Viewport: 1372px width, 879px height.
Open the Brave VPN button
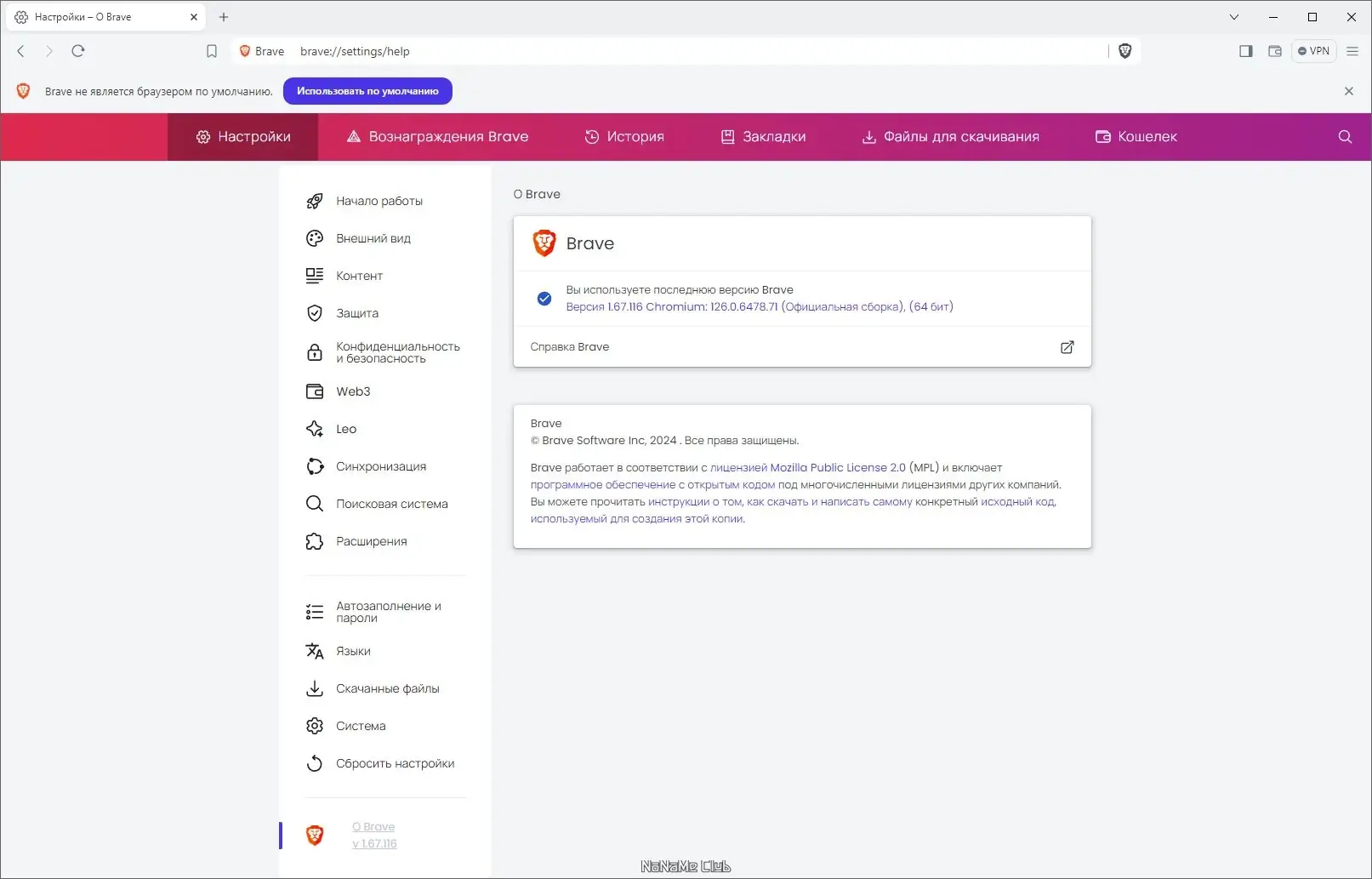click(1314, 51)
